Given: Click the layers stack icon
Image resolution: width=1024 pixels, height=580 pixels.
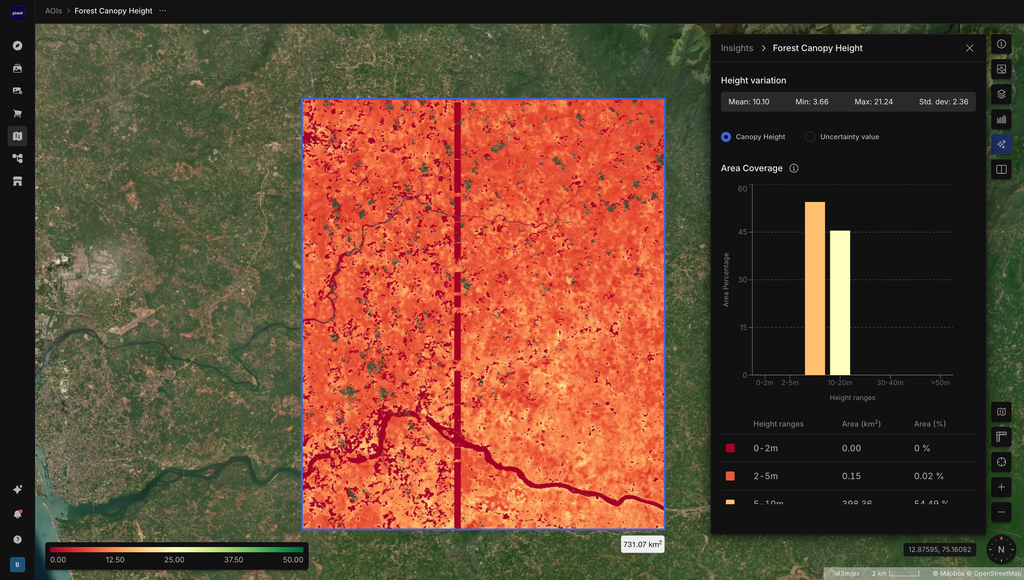Looking at the screenshot, I should click(x=1001, y=94).
